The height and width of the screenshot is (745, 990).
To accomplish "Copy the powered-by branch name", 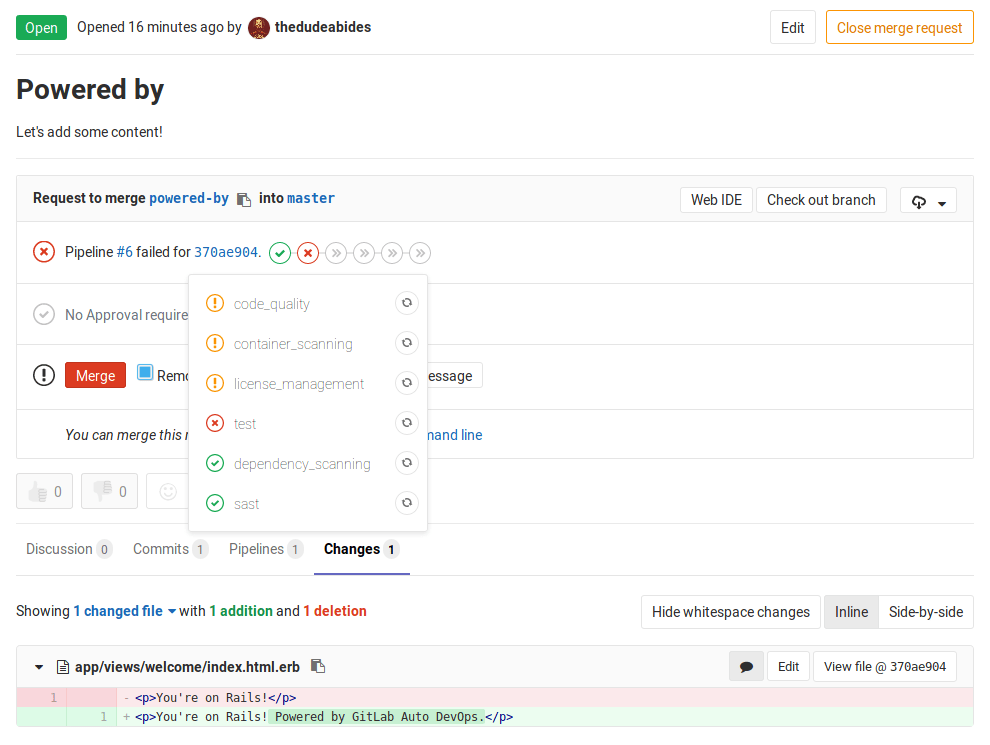I will click(244, 200).
